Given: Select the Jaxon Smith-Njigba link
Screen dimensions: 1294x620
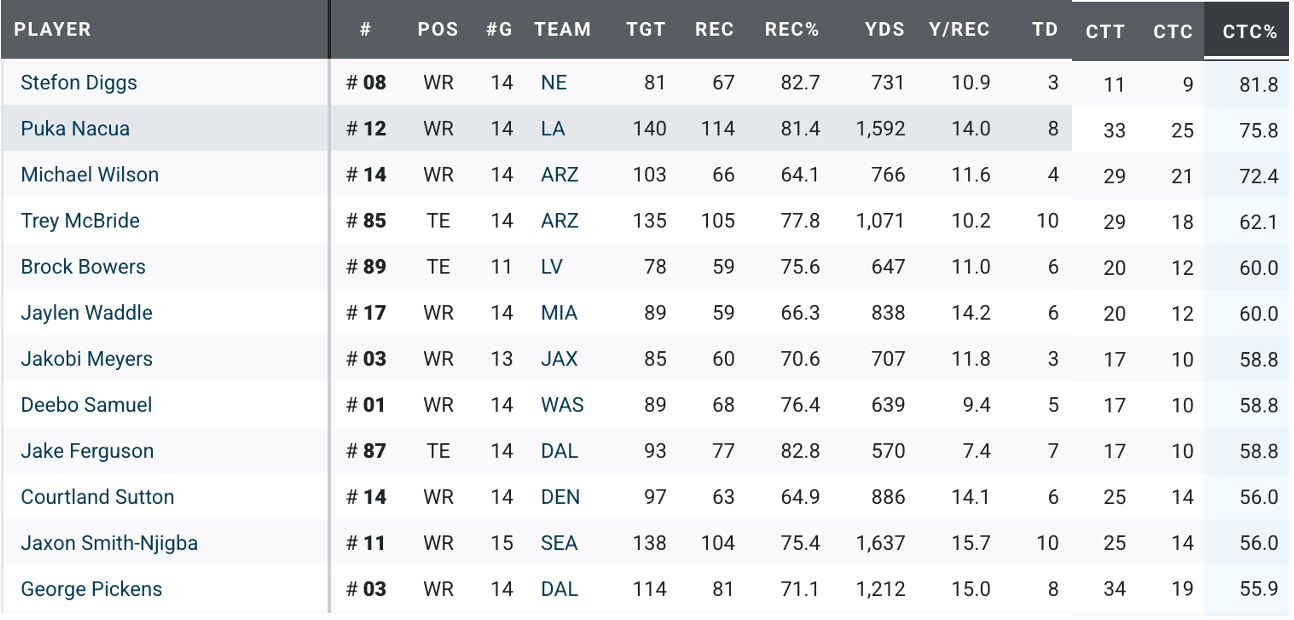Looking at the screenshot, I should click(x=109, y=543).
